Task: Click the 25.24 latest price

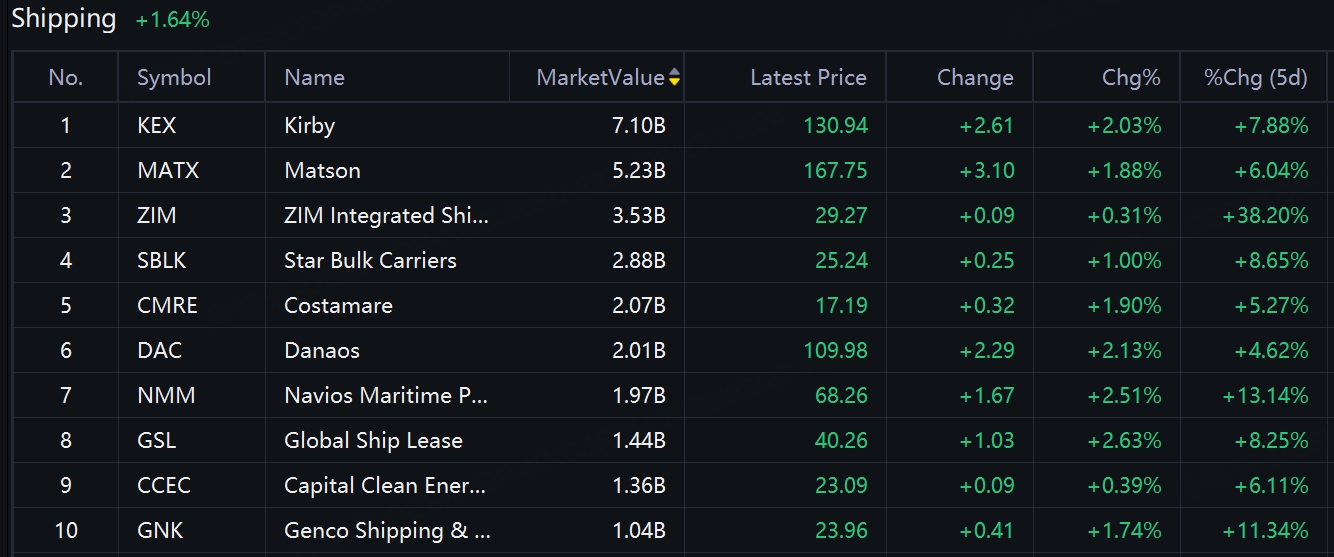Action: coord(841,260)
